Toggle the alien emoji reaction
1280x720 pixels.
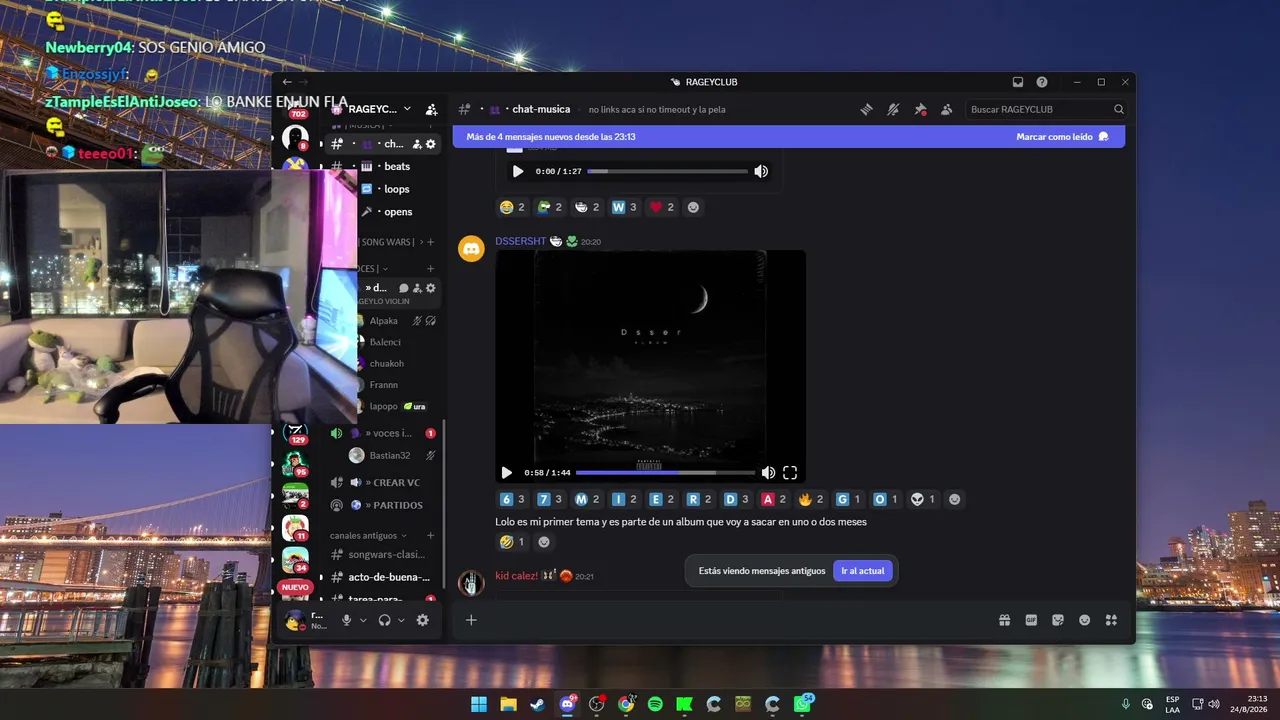point(923,499)
